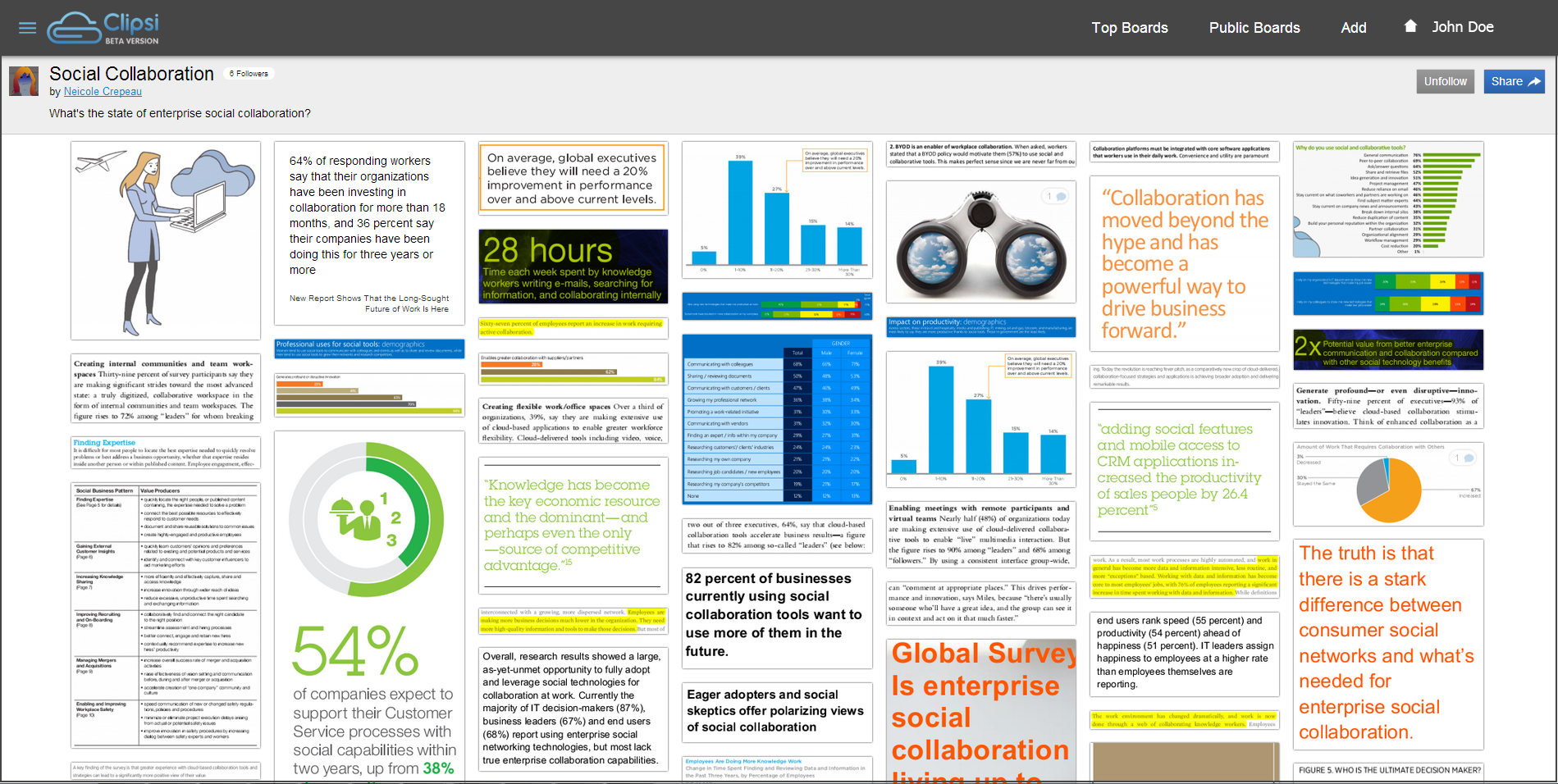Image resolution: width=1558 pixels, height=784 pixels.
Task: View the 6 Followers badge
Action: [x=249, y=74]
